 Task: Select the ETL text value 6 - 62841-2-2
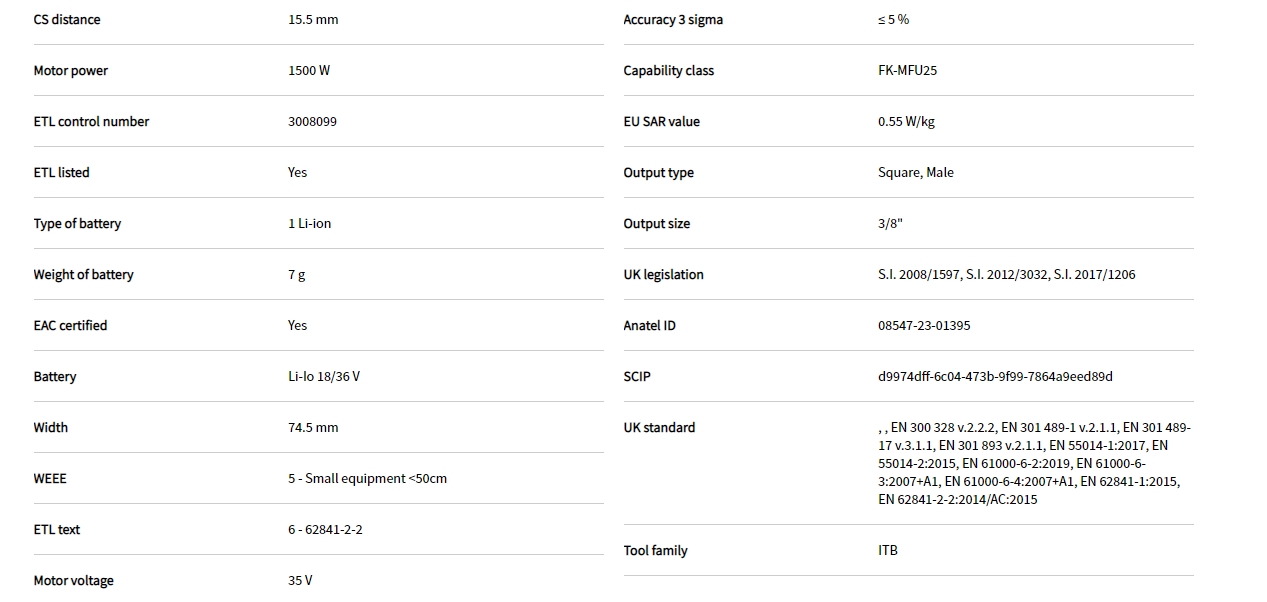325,530
